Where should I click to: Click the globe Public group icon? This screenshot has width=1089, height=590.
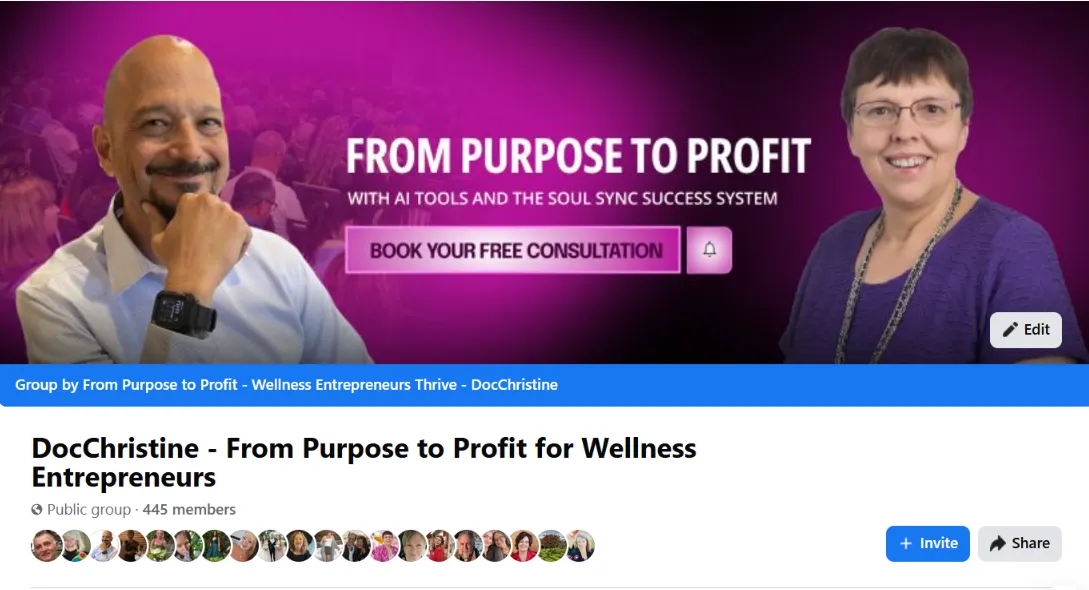click(37, 509)
